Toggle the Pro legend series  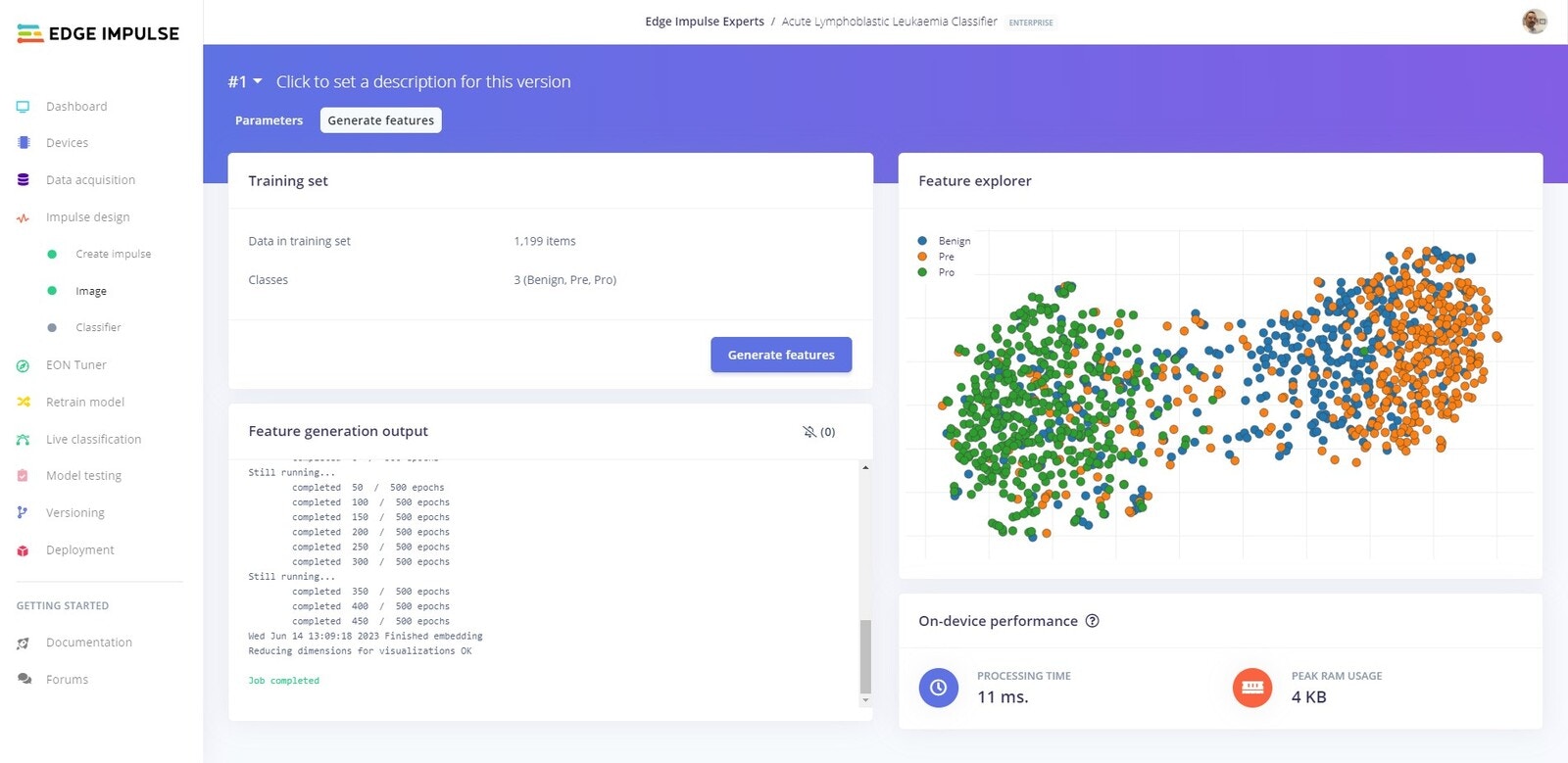pyautogui.click(x=937, y=272)
